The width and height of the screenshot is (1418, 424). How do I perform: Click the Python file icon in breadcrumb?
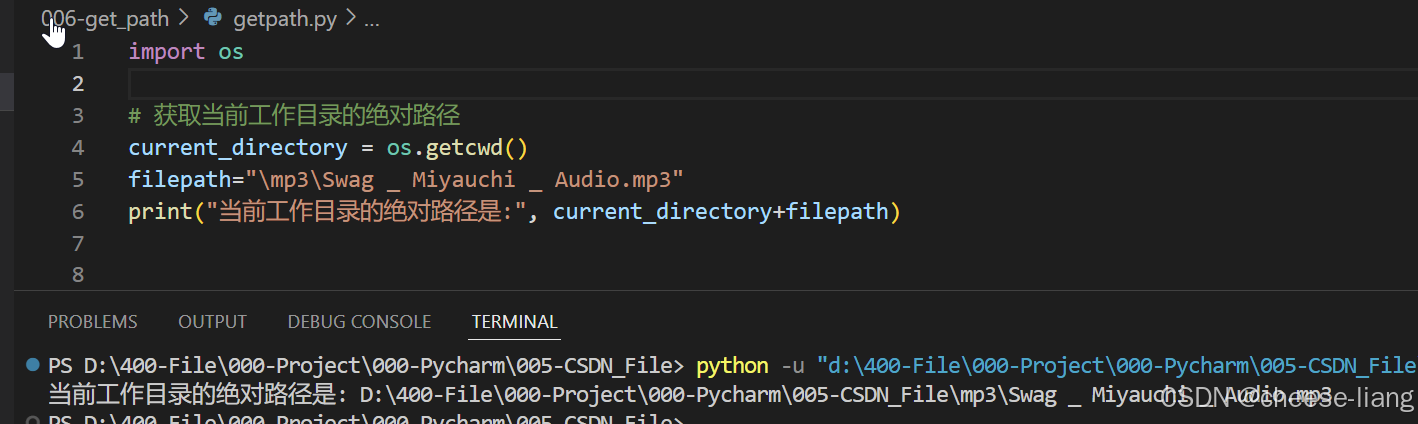point(212,18)
